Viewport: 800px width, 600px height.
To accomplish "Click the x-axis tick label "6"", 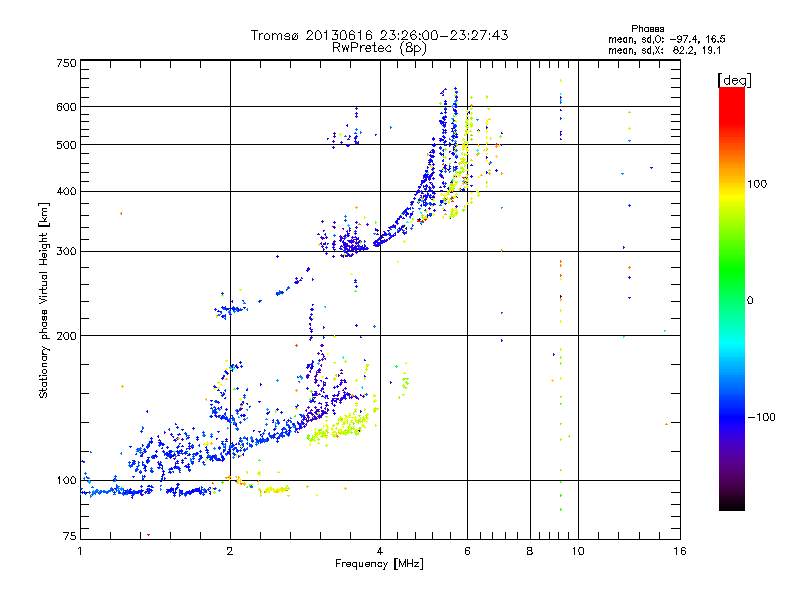I will tap(467, 551).
